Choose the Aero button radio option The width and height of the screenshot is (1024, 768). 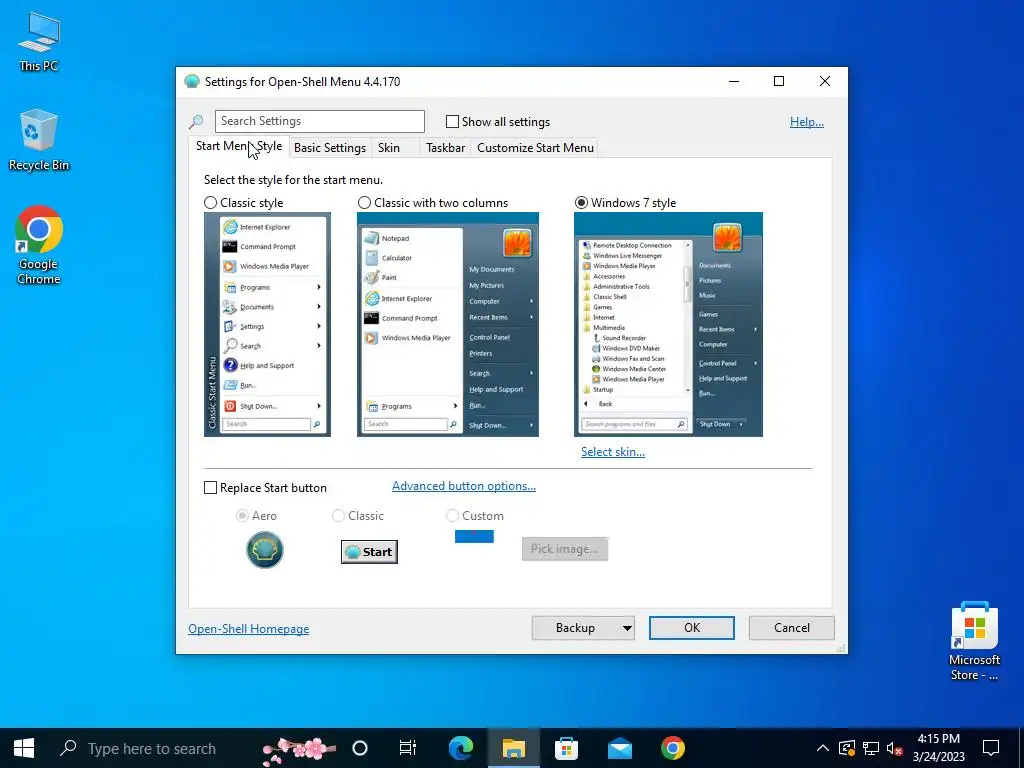coord(242,516)
